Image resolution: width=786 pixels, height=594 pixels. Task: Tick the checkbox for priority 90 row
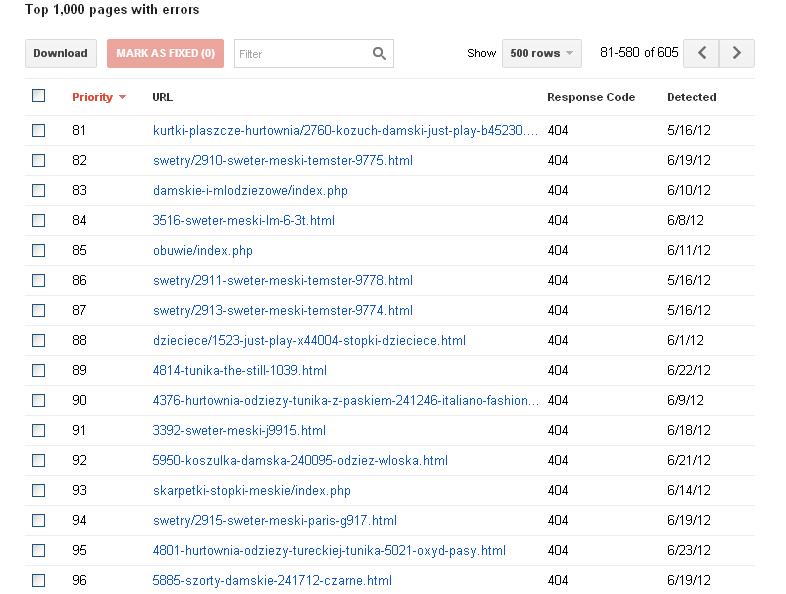pyautogui.click(x=39, y=400)
